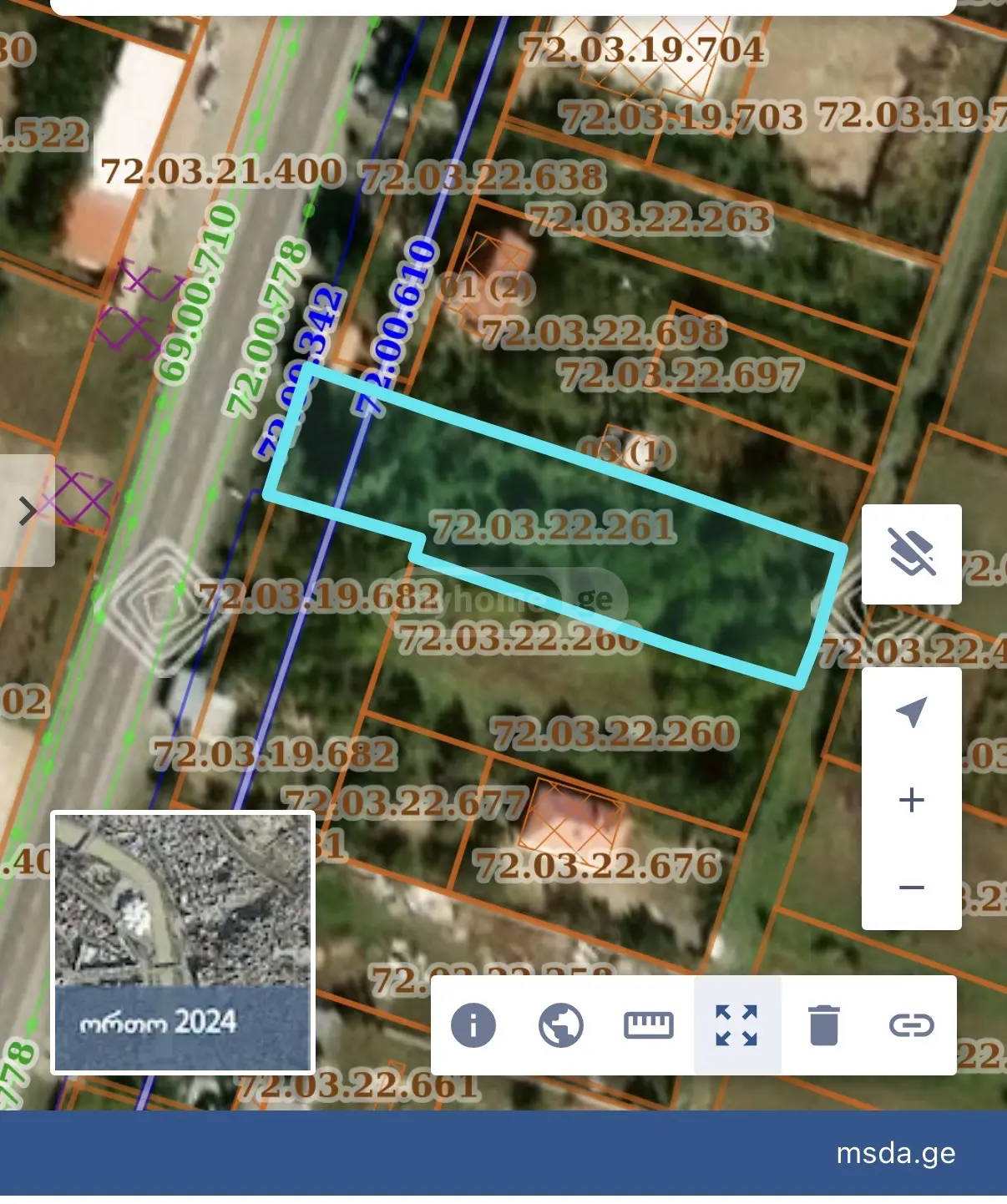Screen dimensions: 1007x1204
Task: Click parcel label 72.03.22.677
Action: pyautogui.click(x=406, y=803)
